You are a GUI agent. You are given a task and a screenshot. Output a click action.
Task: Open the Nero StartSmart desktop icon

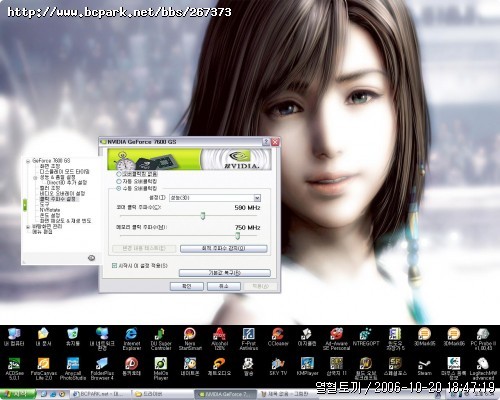[x=190, y=338]
